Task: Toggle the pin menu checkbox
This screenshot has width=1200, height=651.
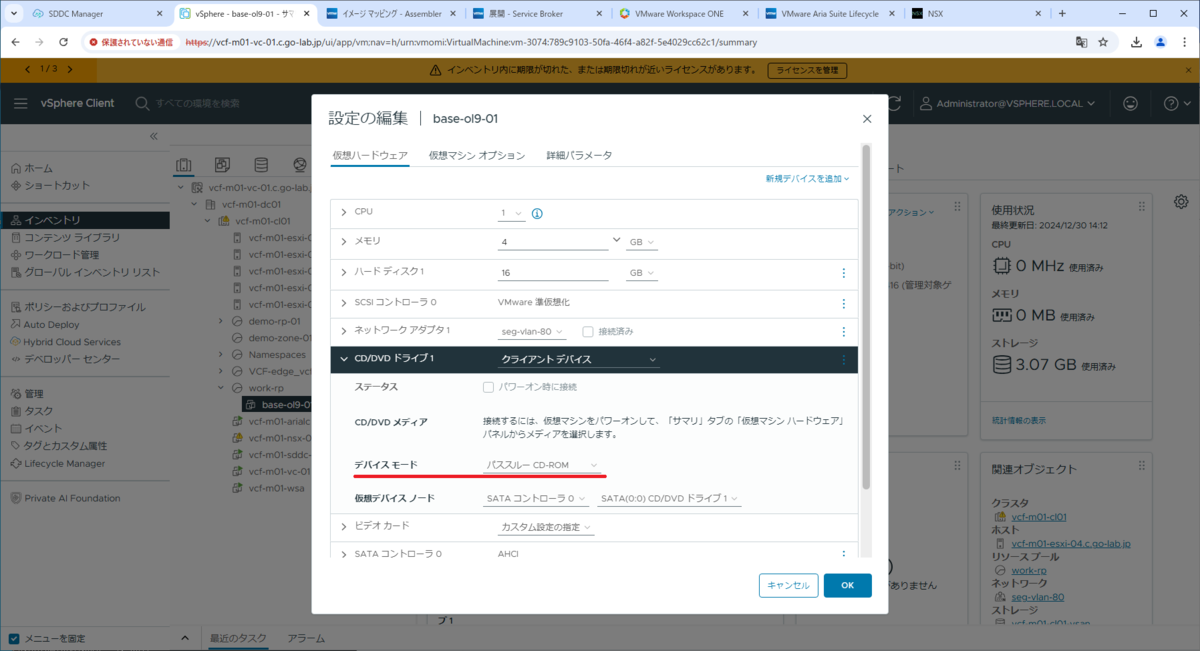Action: (14, 638)
